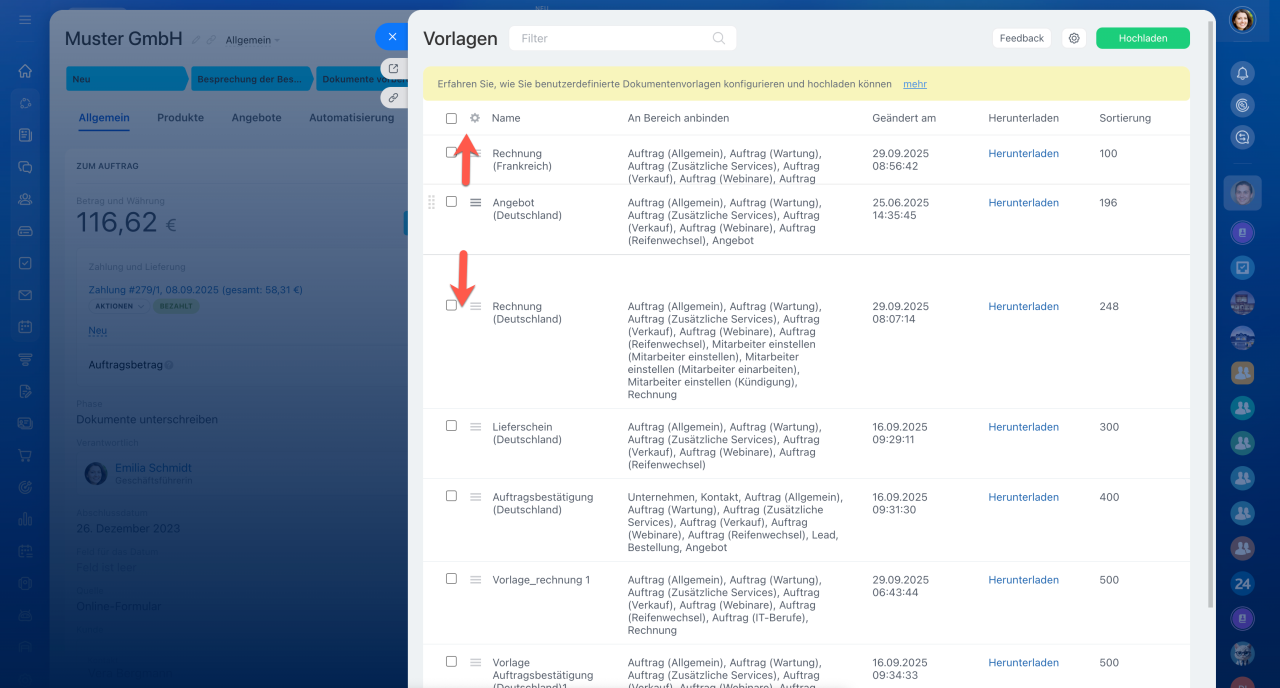The height and width of the screenshot is (688, 1280).
Task: Open the Allgemein pipeline dropdown by title
Action: [x=253, y=40]
